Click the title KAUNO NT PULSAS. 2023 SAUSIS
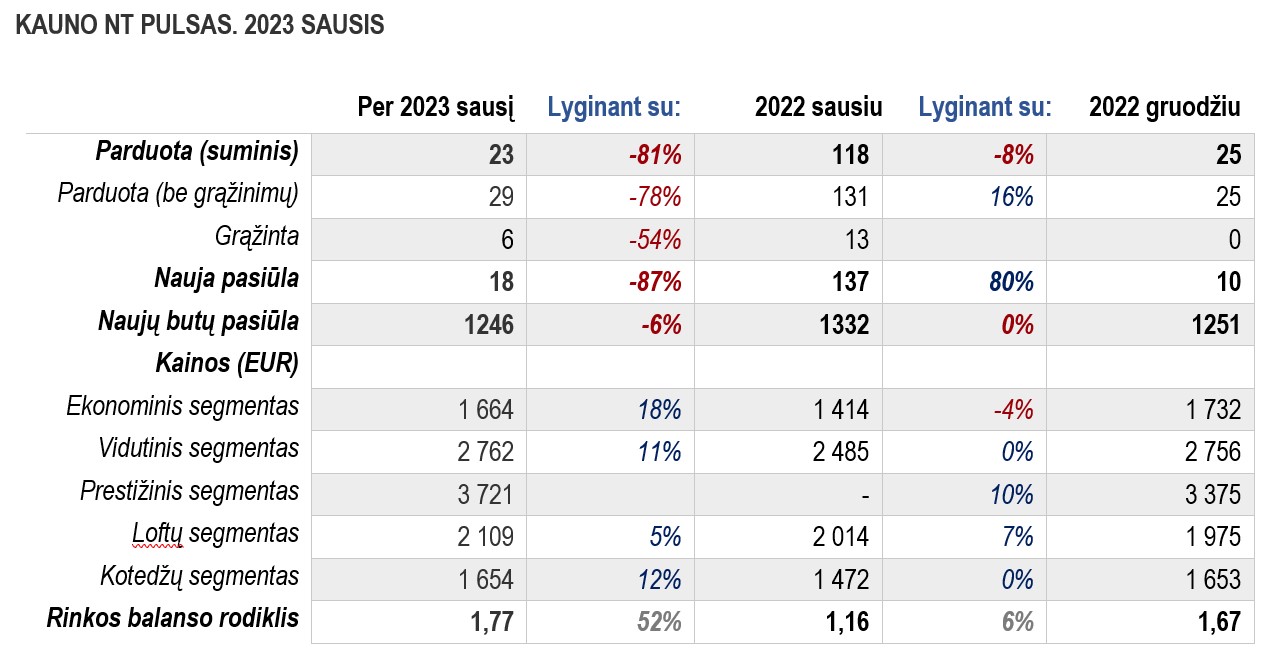 (x=199, y=26)
